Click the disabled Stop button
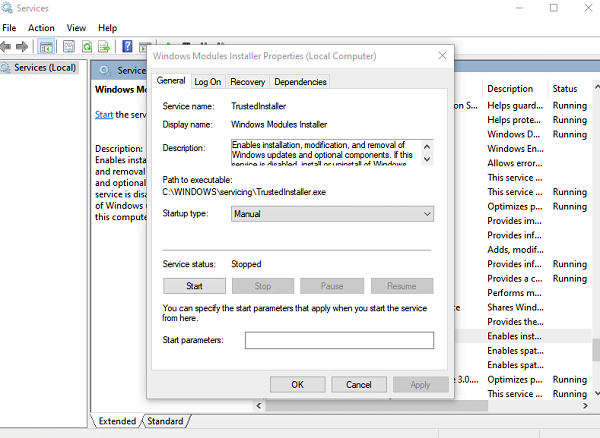 pos(263,286)
